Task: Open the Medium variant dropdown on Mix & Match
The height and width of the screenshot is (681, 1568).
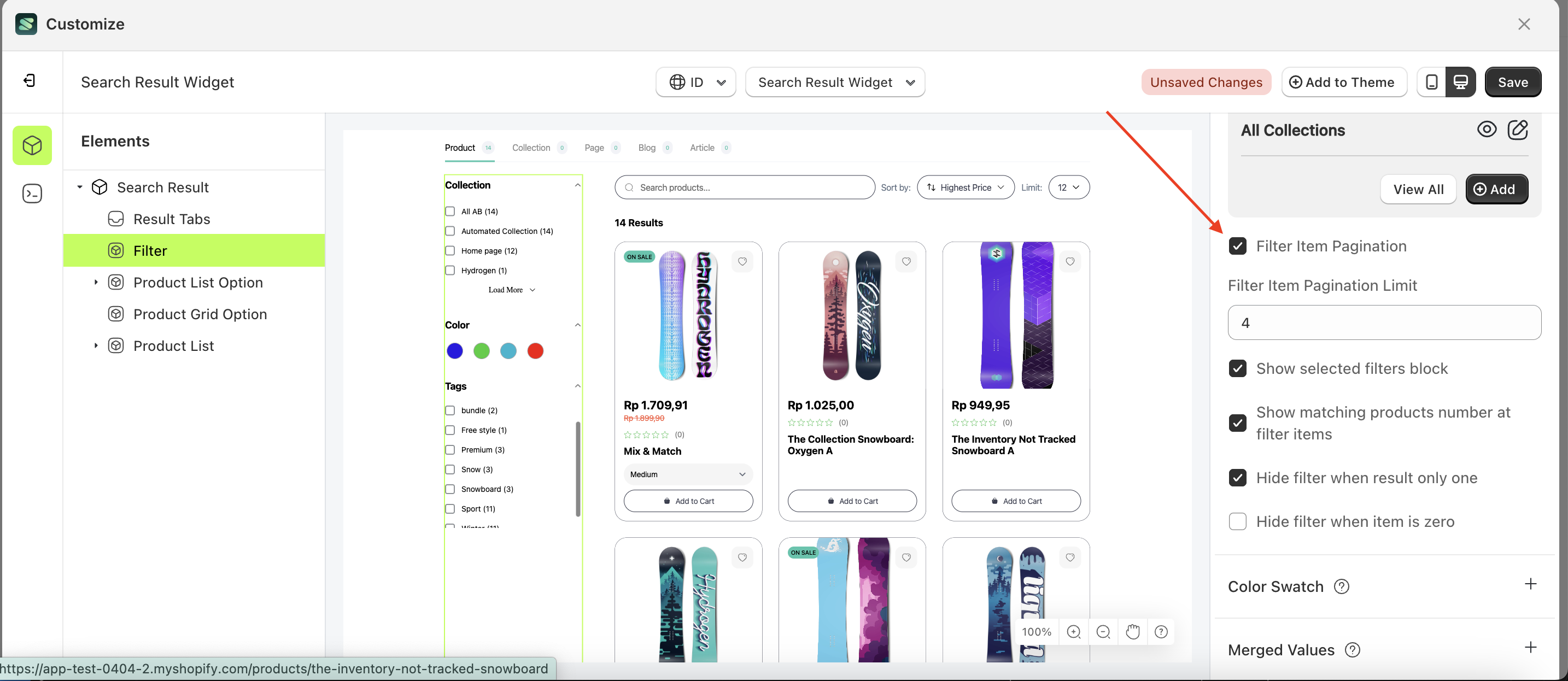Action: 688,473
